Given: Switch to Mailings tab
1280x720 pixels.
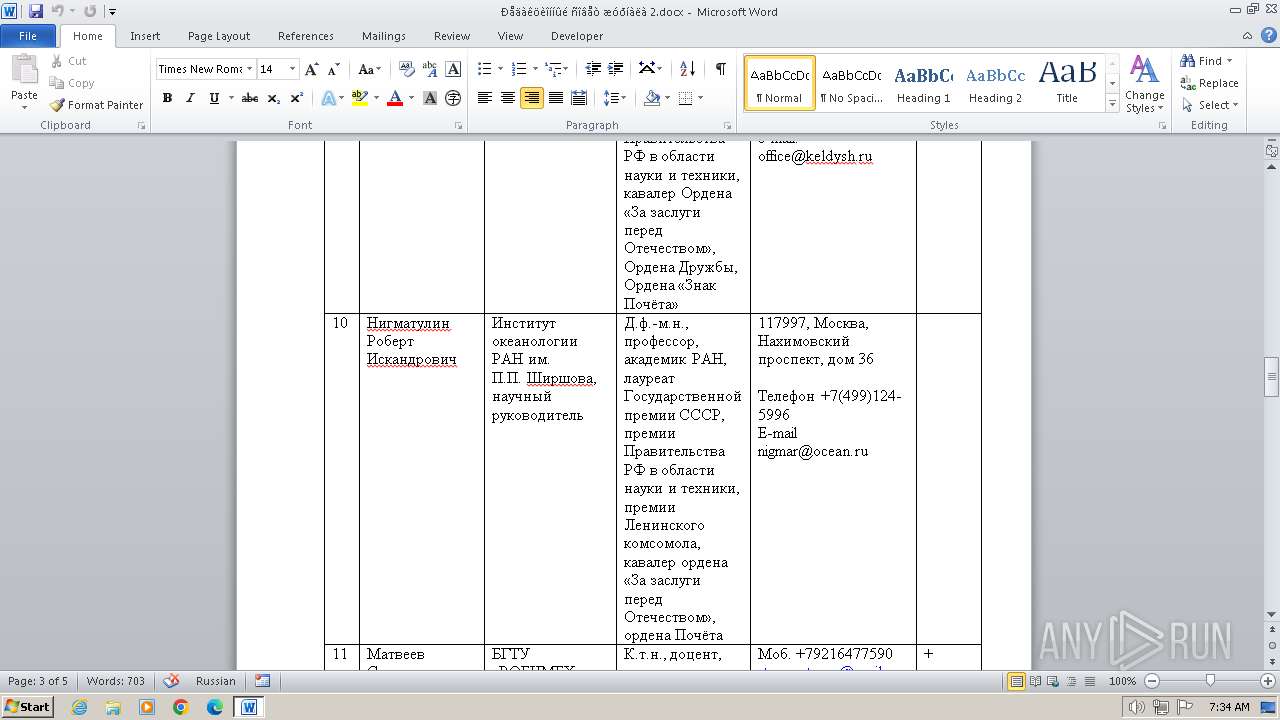Looking at the screenshot, I should coord(384,36).
